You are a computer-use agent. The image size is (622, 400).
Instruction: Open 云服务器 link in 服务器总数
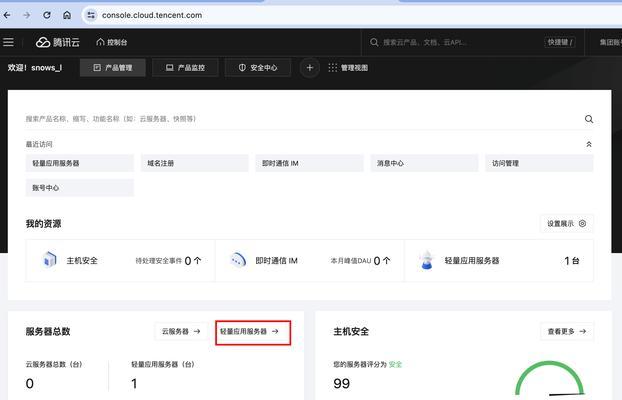[x=181, y=331]
